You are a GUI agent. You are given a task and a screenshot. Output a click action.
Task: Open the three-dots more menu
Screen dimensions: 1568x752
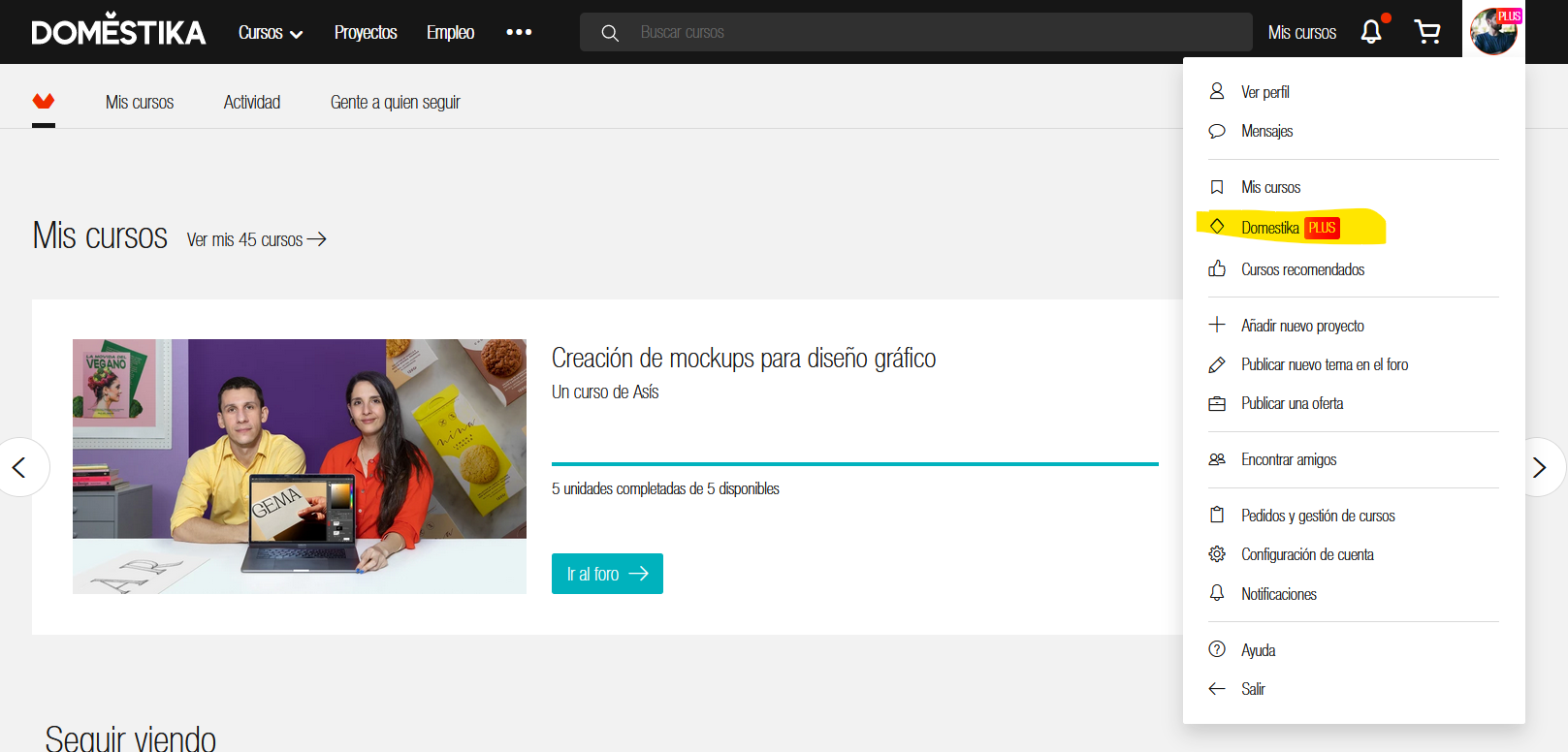point(519,32)
